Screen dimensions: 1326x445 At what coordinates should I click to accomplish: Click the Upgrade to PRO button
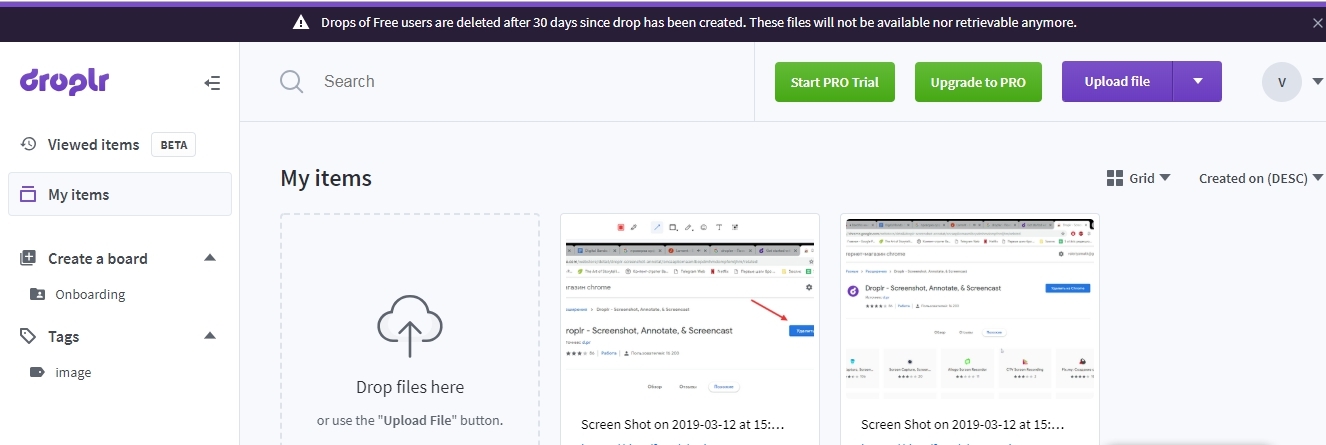pyautogui.click(x=978, y=82)
